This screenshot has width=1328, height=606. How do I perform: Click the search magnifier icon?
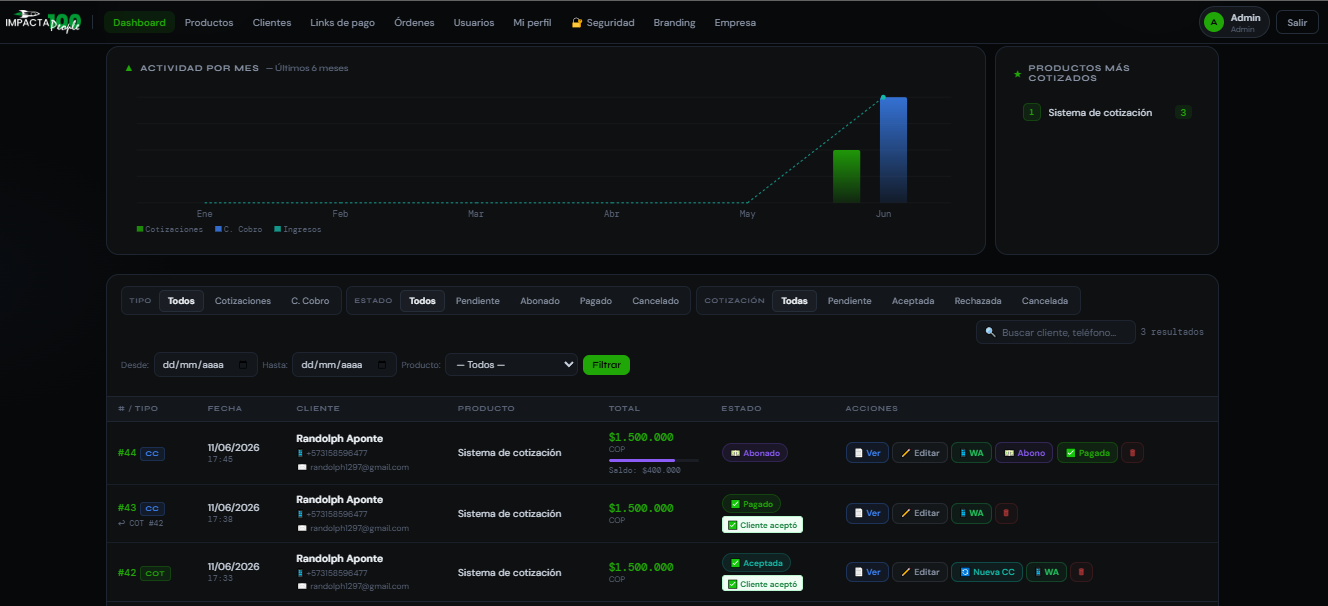click(x=990, y=332)
